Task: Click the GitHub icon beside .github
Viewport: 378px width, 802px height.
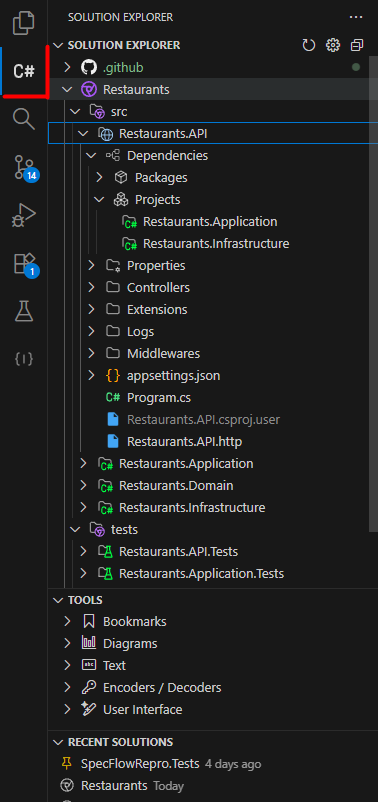Action: (x=89, y=68)
